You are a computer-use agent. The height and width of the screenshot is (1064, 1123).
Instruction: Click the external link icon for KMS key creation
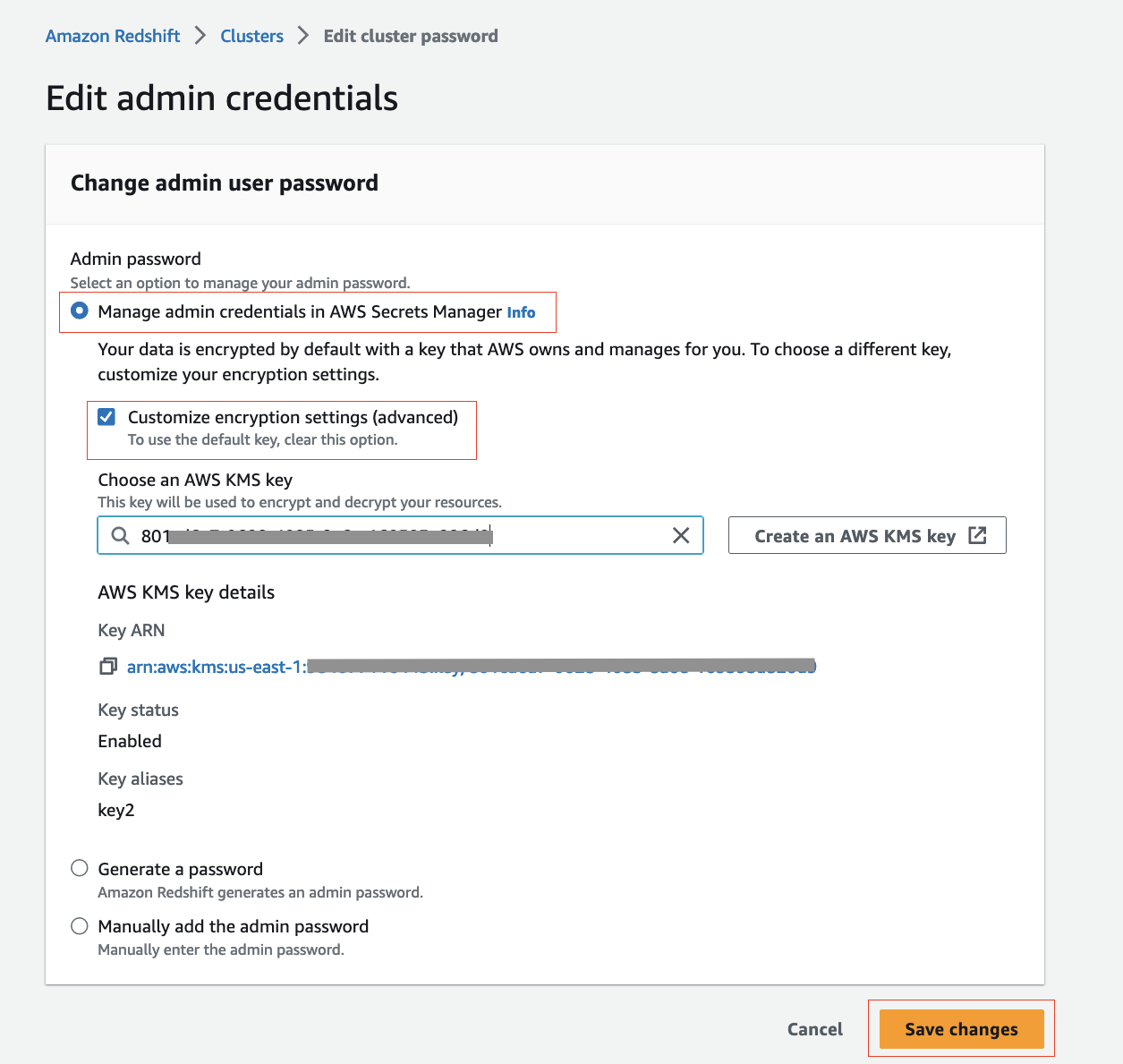coord(977,535)
